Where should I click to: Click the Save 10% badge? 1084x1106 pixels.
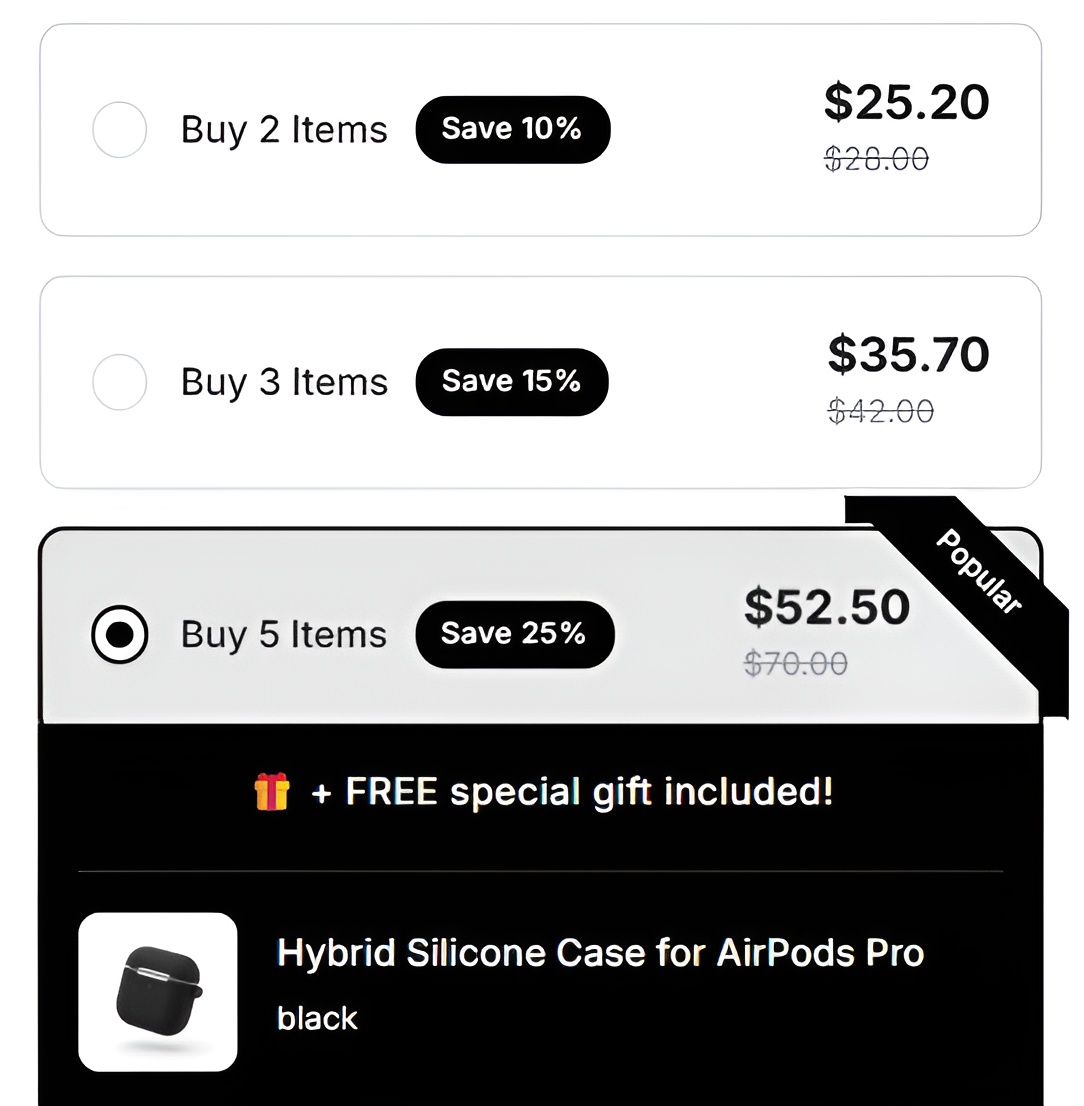click(x=512, y=130)
